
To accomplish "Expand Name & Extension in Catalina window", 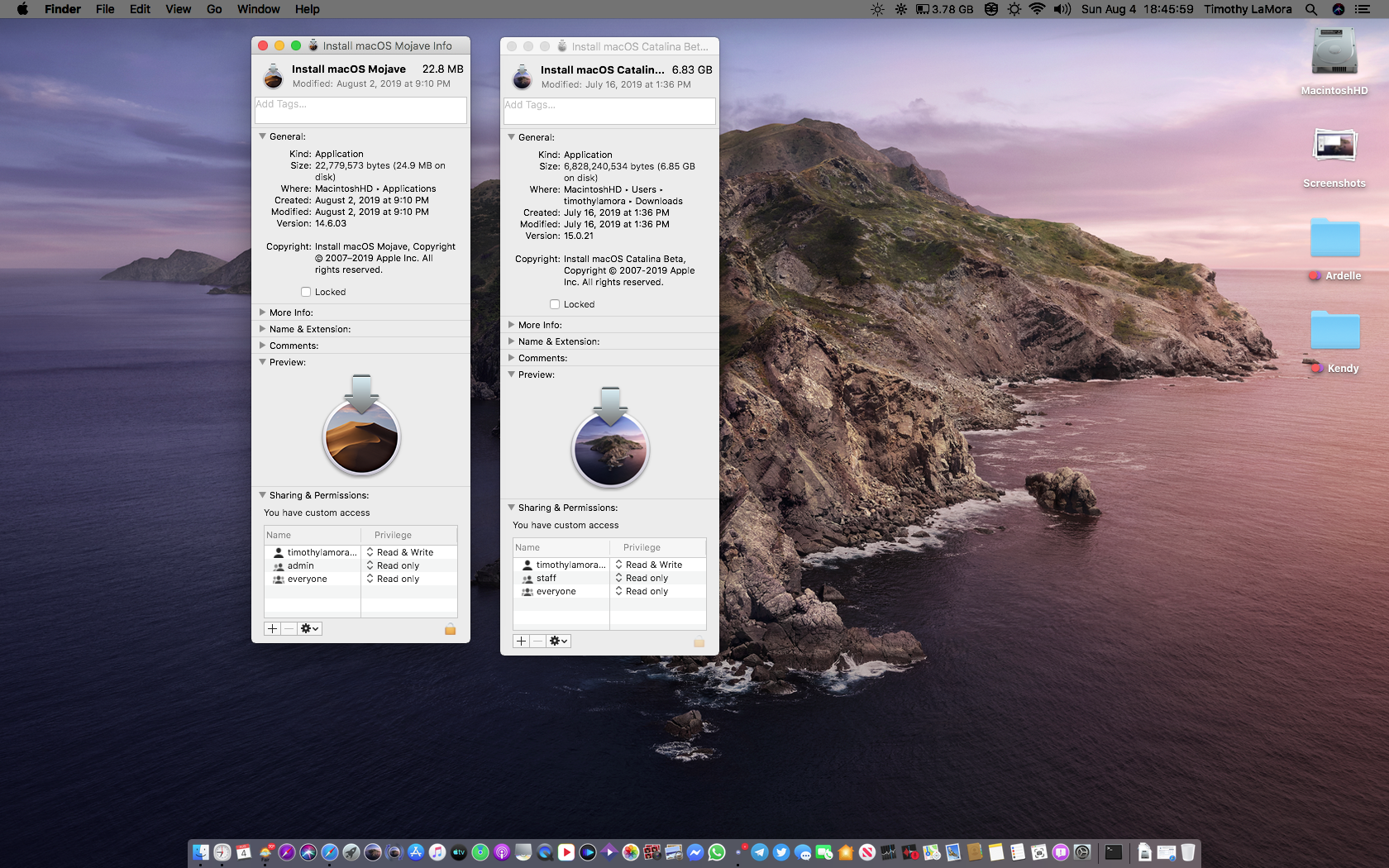I will (511, 341).
